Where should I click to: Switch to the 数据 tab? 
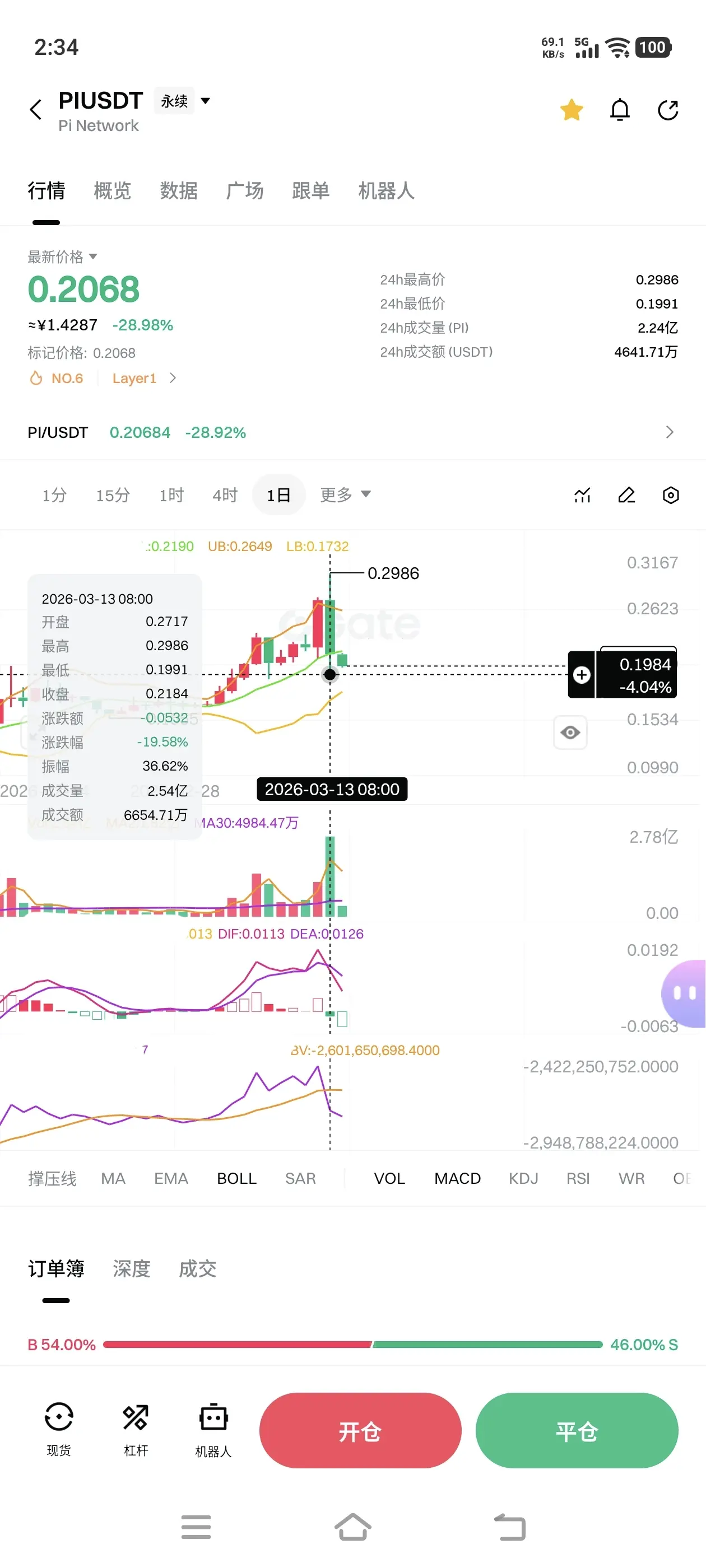click(179, 191)
